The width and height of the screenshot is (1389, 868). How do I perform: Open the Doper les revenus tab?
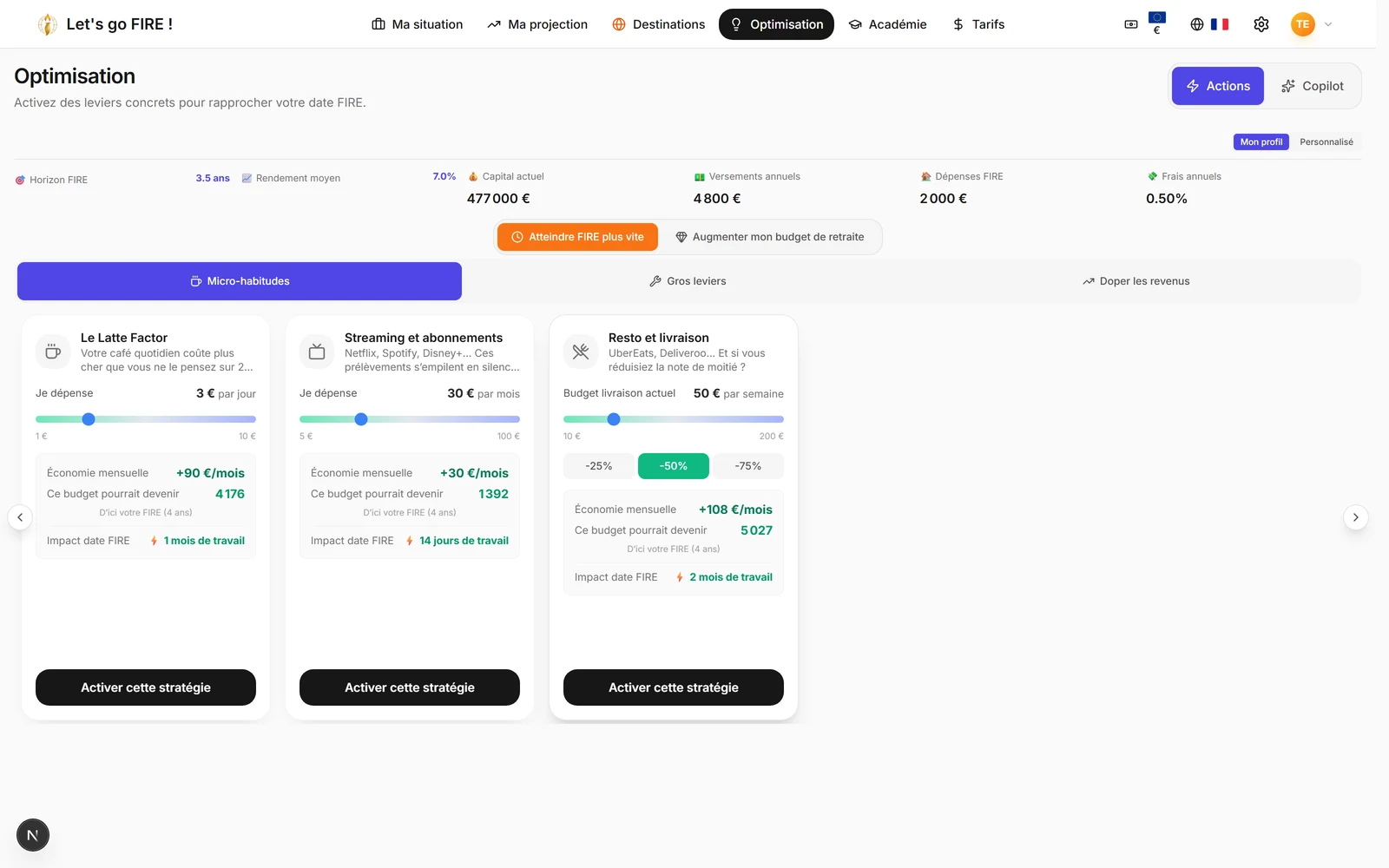1136,281
